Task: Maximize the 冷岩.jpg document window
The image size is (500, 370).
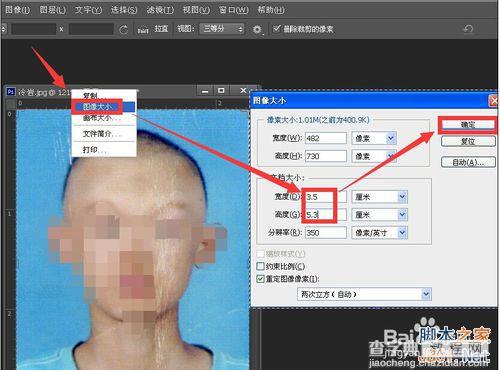Action: pyautogui.click(x=221, y=90)
